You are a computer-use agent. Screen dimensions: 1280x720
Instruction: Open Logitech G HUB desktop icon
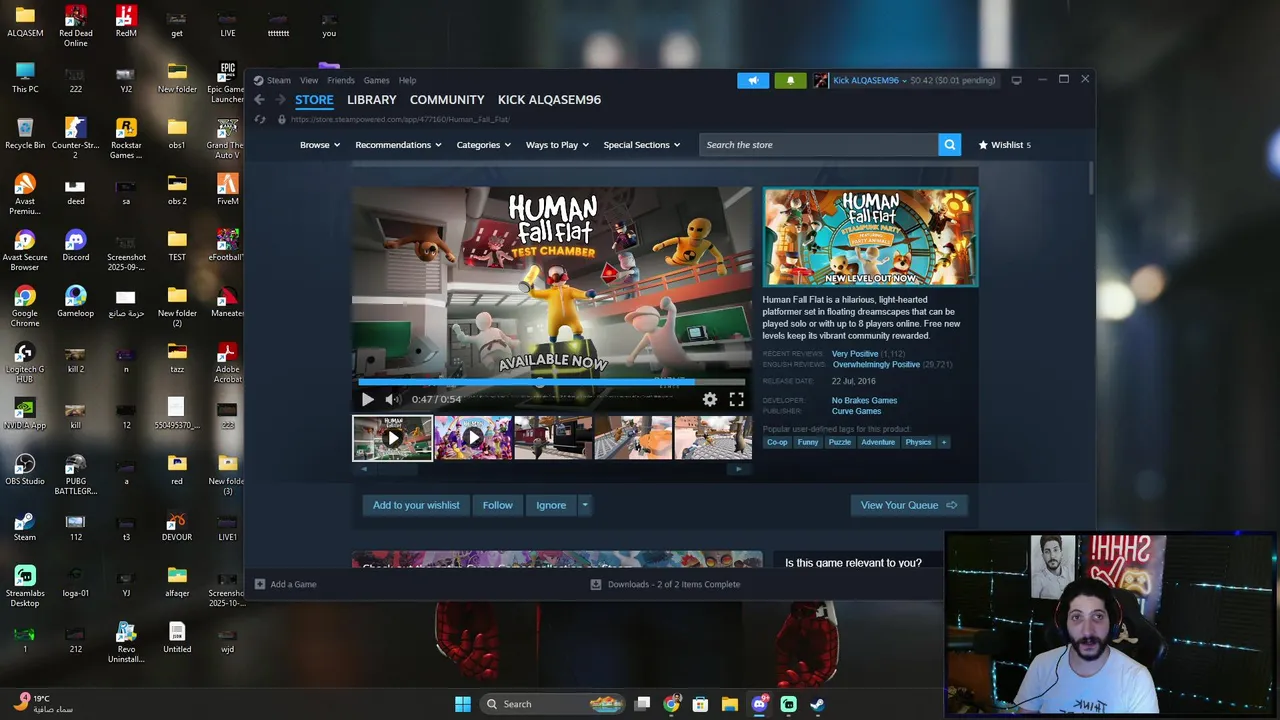pos(25,363)
